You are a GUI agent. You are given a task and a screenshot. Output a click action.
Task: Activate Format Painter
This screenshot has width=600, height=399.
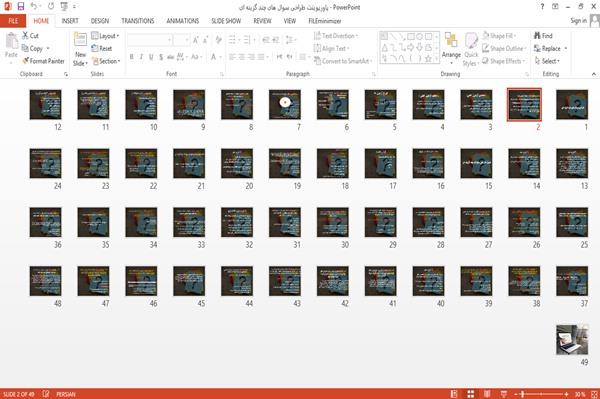43,61
